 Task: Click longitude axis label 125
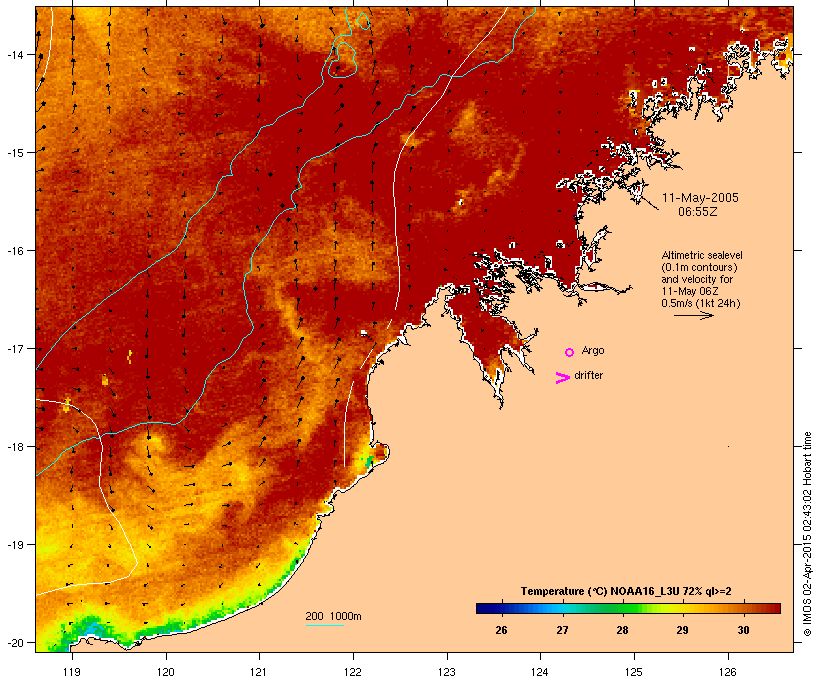coord(634,672)
